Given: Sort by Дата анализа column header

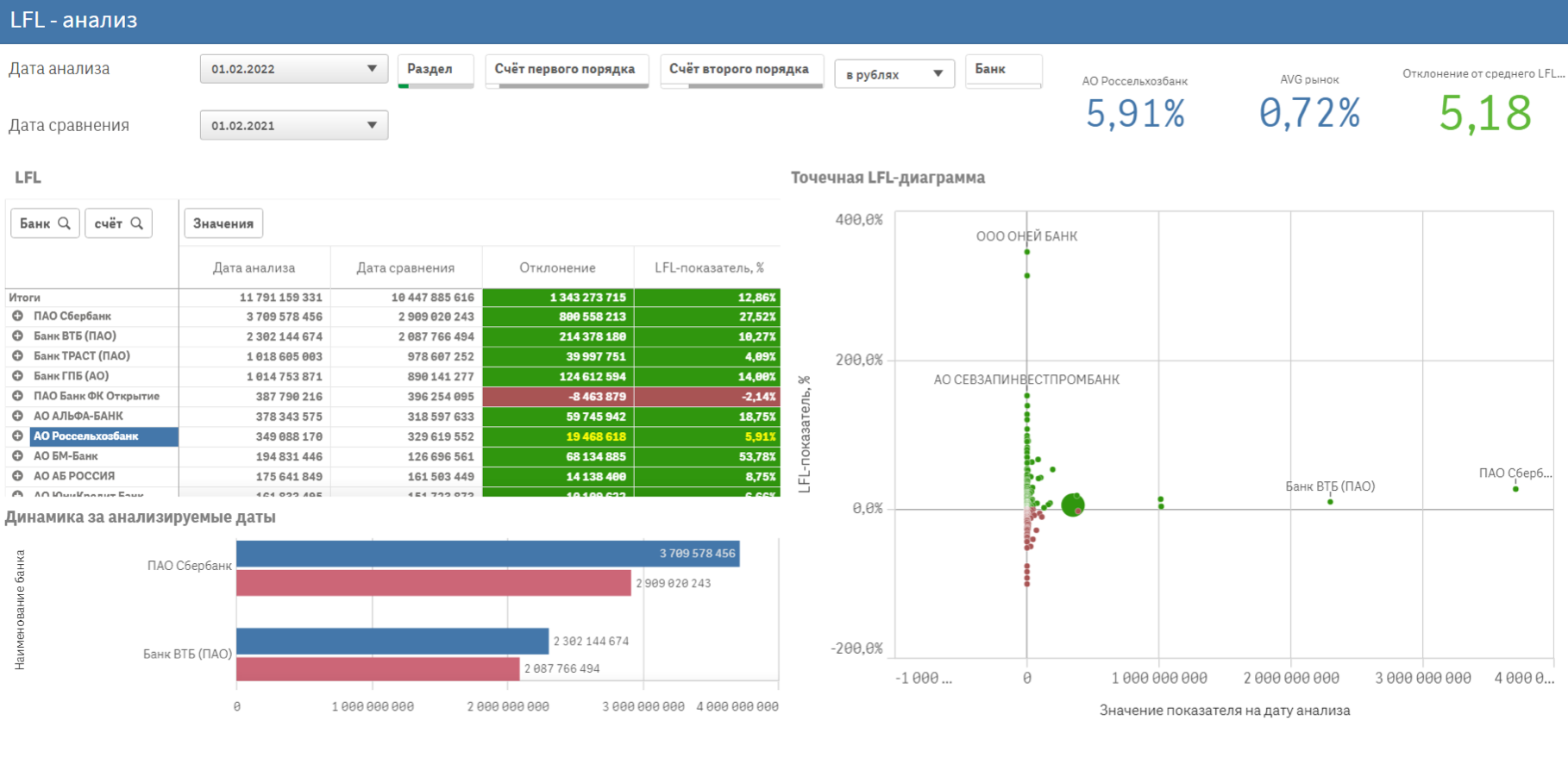Looking at the screenshot, I should pos(254,268).
